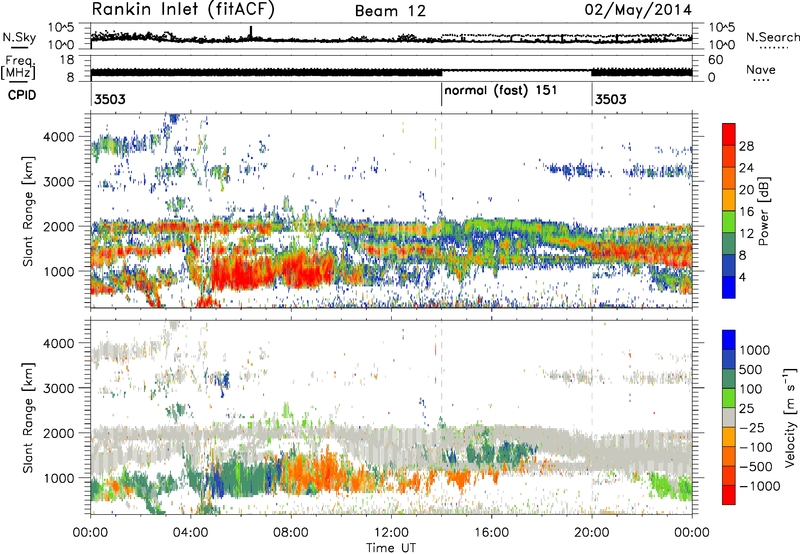Click the '28' power scale value
Screen dimensions: 800x554
point(746,146)
